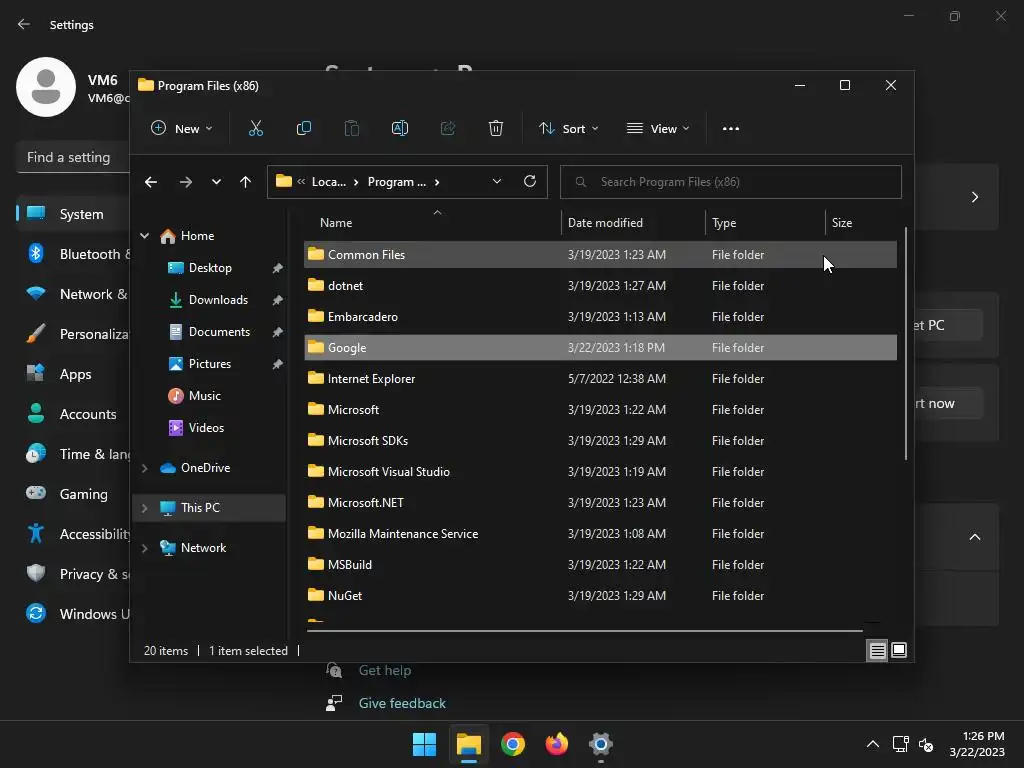Viewport: 1024px width, 768px height.
Task: Click the network tray icon
Action: coord(901,744)
